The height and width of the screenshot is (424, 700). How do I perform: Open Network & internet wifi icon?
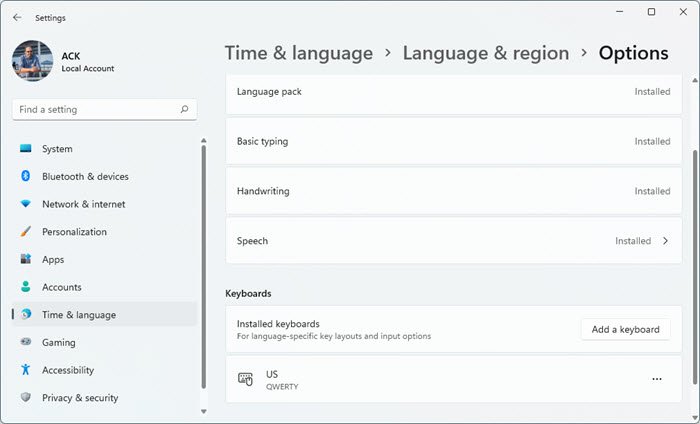25,204
